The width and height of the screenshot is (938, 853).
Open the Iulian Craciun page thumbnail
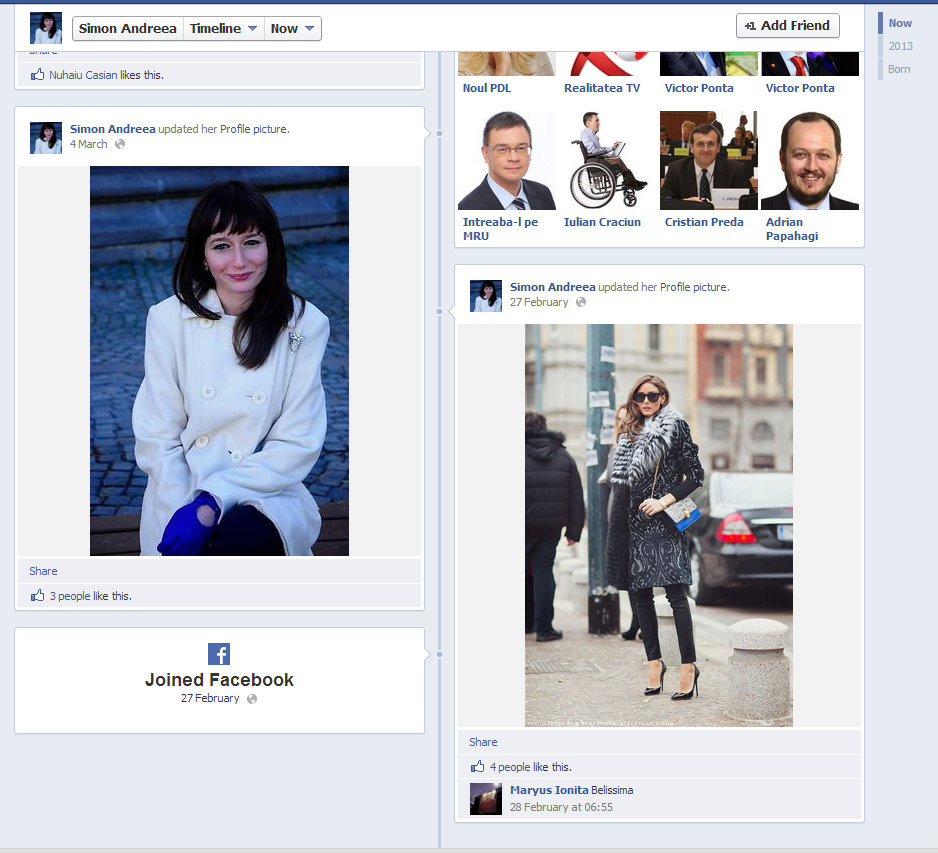tap(607, 160)
